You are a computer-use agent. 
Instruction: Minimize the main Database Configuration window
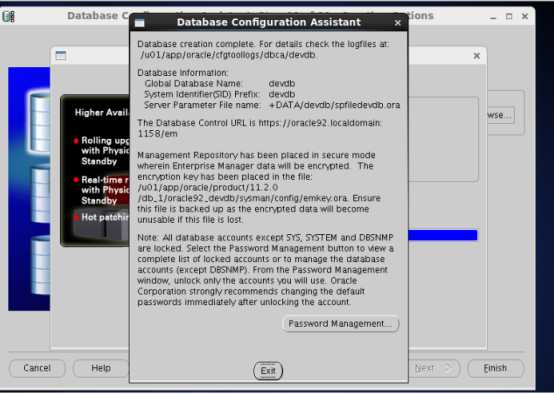[493, 17]
